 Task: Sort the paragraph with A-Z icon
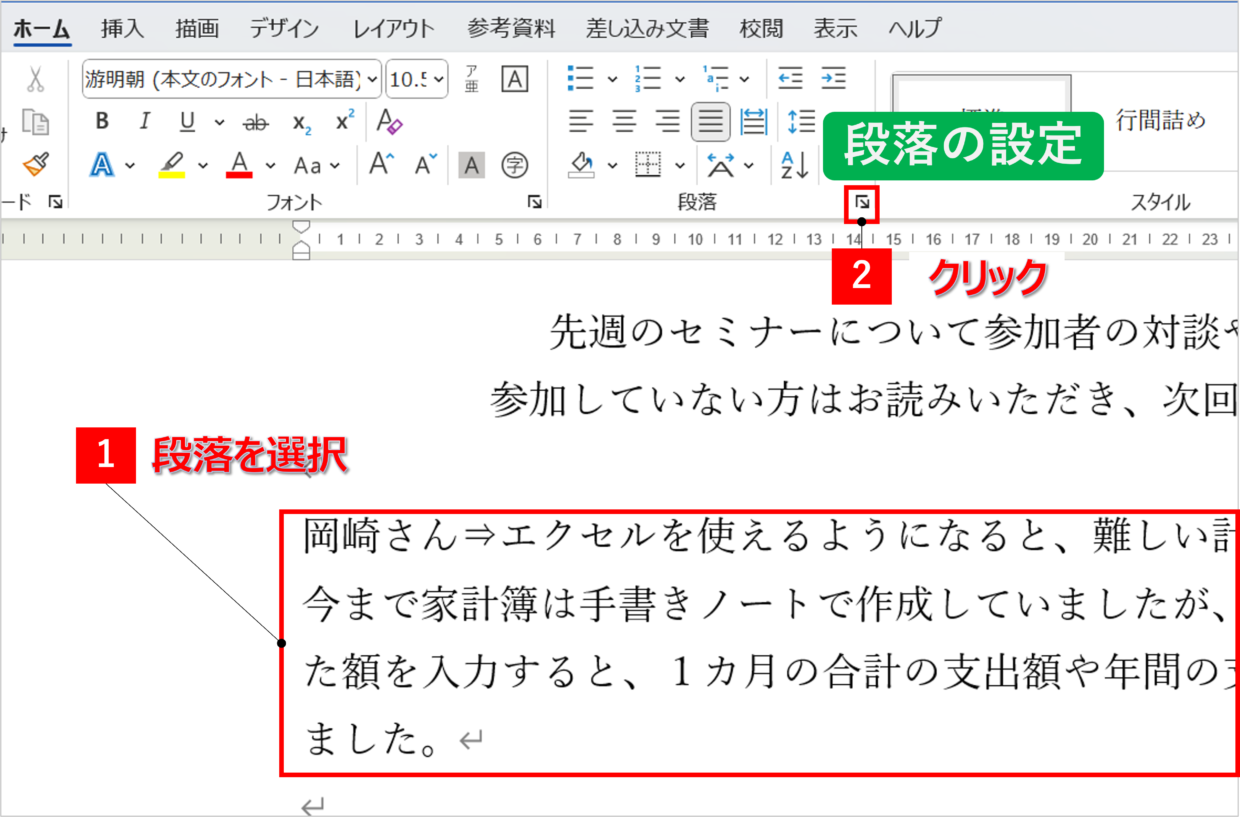pos(795,164)
